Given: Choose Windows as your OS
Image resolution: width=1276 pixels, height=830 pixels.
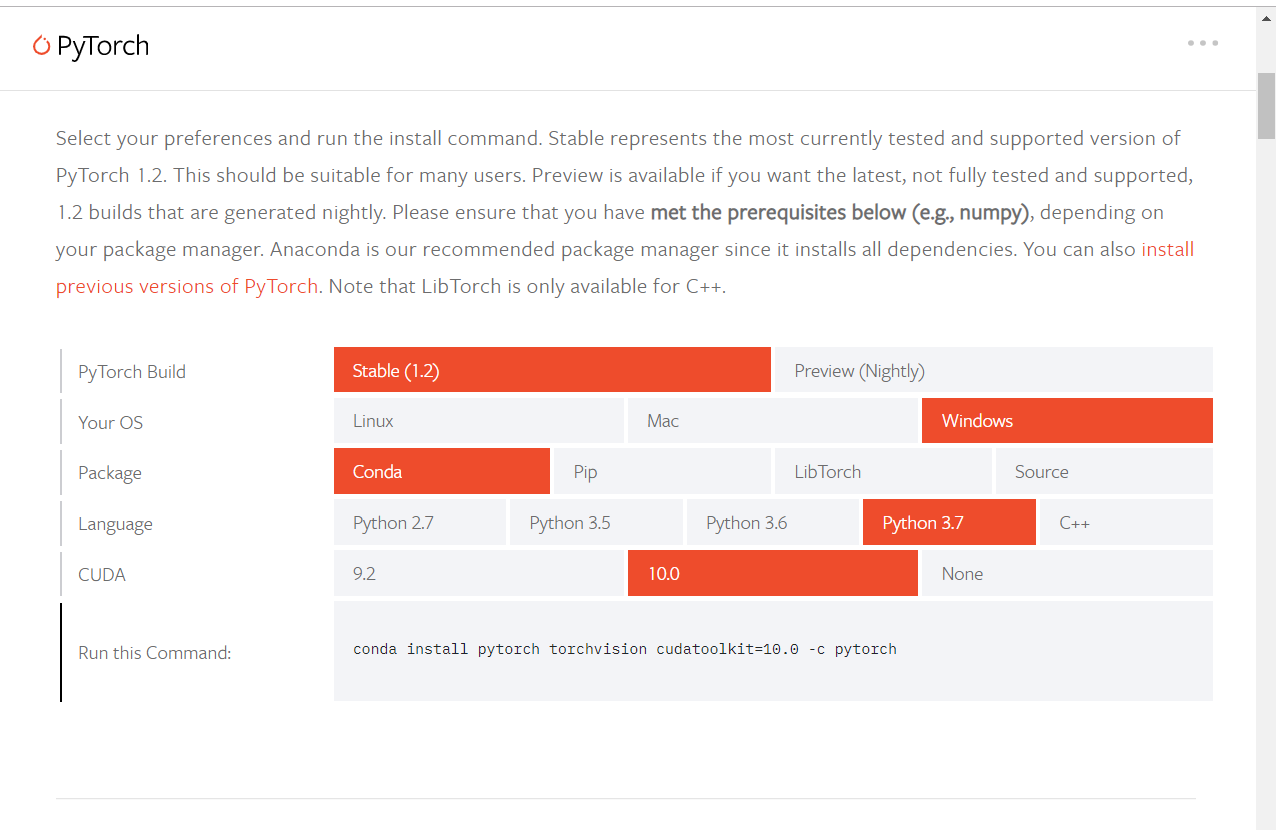Looking at the screenshot, I should pyautogui.click(x=1067, y=421).
